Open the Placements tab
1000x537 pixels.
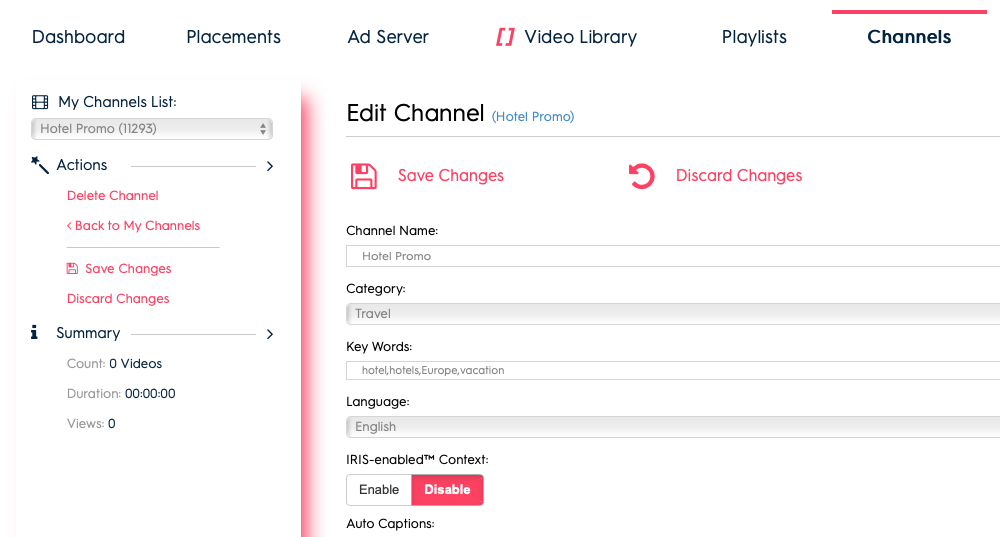pos(233,37)
